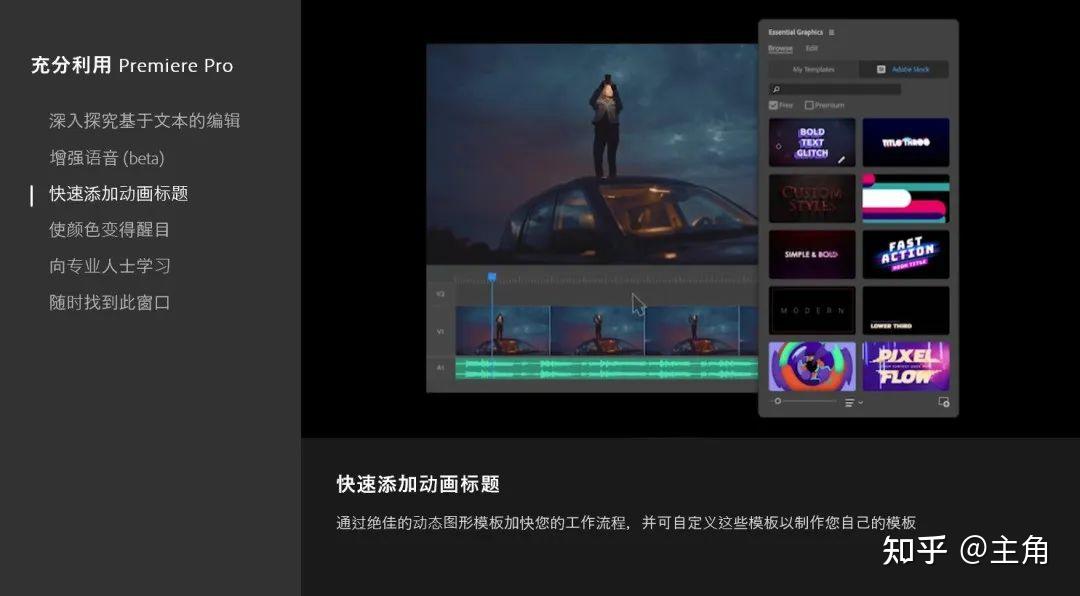Choose colorful circles template thumbnail

pyautogui.click(x=812, y=367)
